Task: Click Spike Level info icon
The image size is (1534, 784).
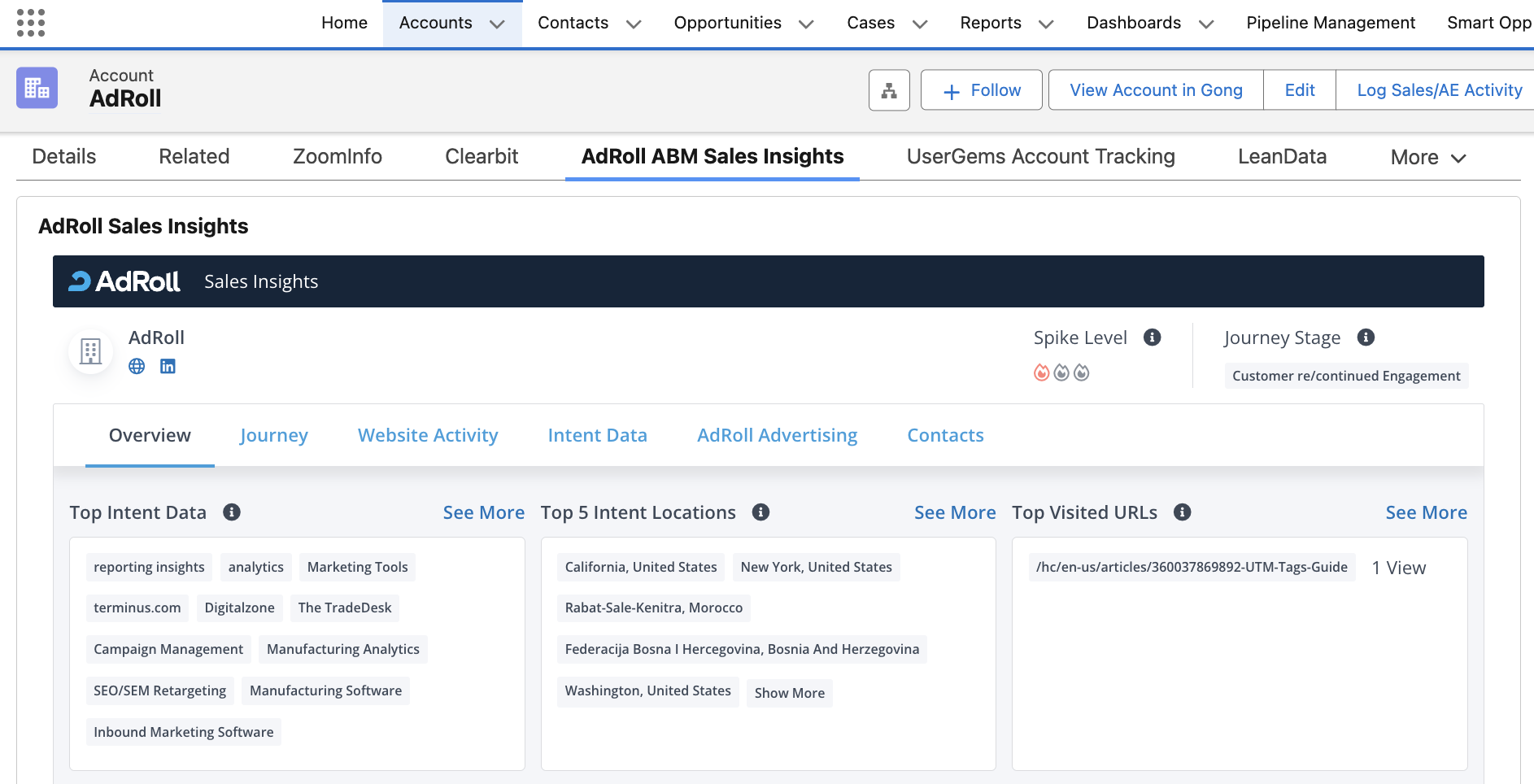Action: [x=1152, y=338]
